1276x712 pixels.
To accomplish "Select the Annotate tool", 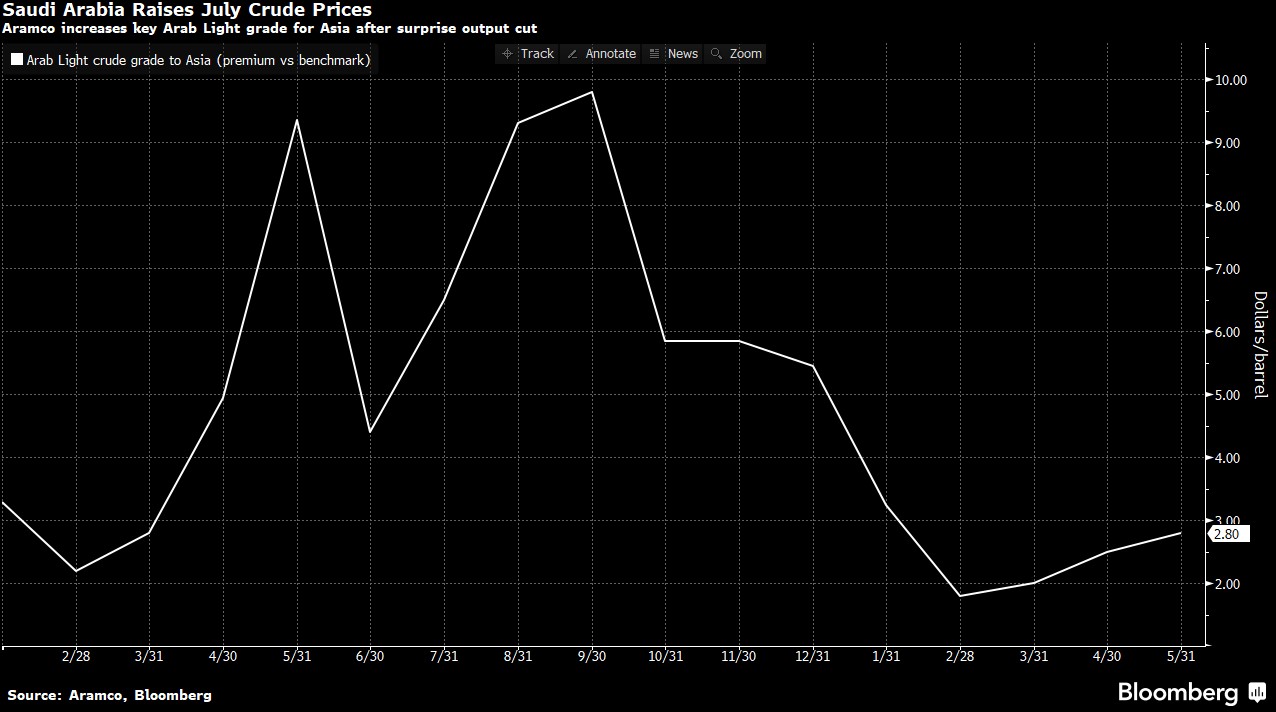I will pos(601,54).
